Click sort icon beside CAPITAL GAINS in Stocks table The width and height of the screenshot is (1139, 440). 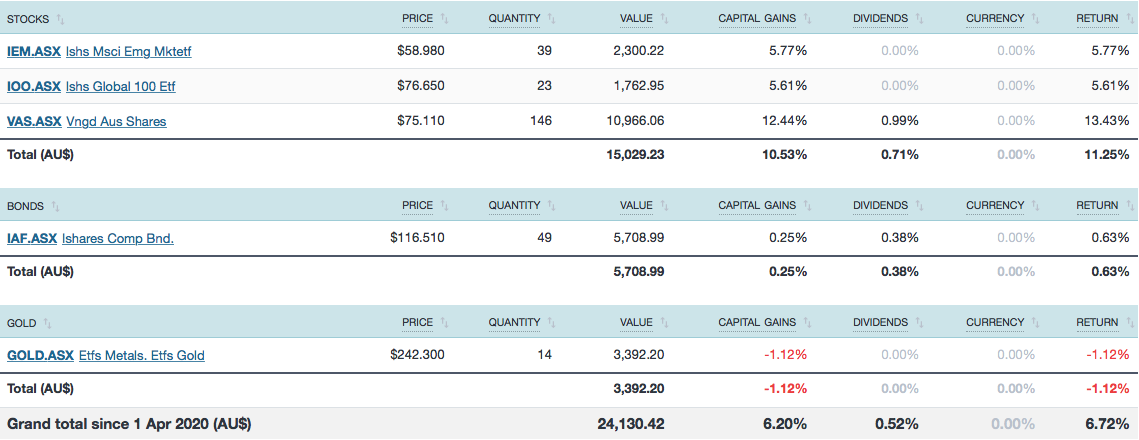click(x=807, y=19)
